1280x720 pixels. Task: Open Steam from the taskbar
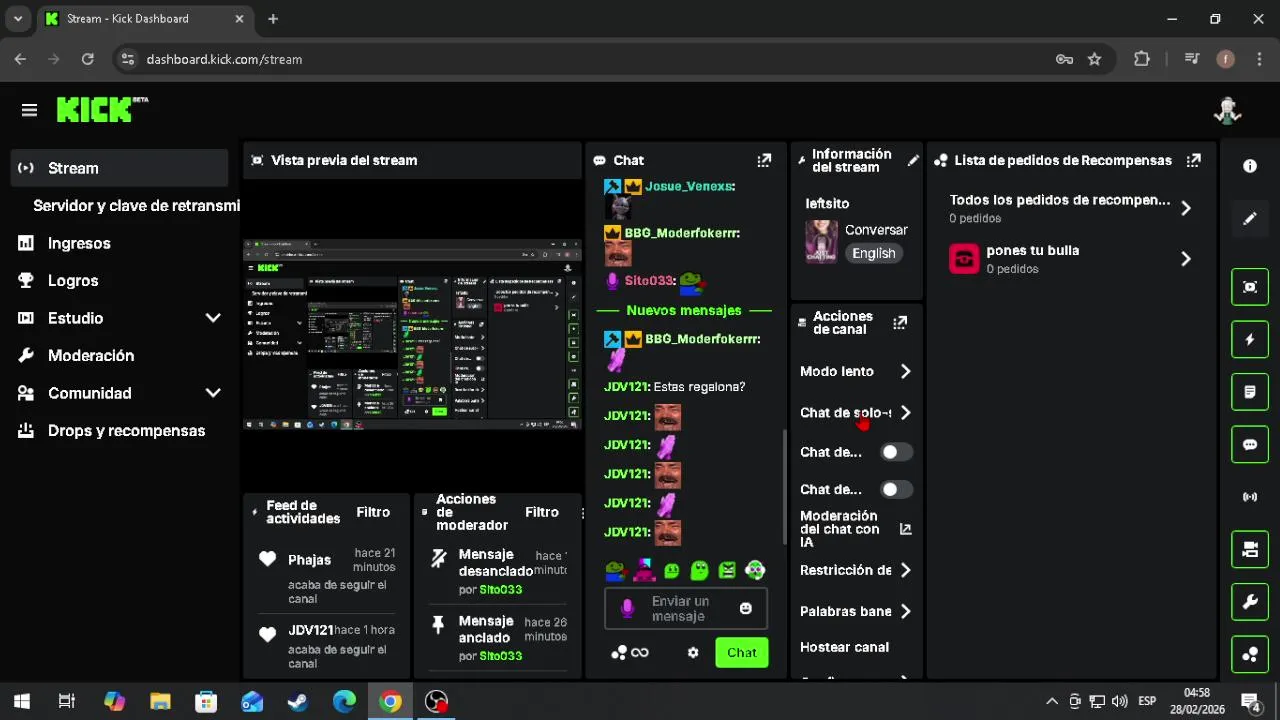(298, 701)
